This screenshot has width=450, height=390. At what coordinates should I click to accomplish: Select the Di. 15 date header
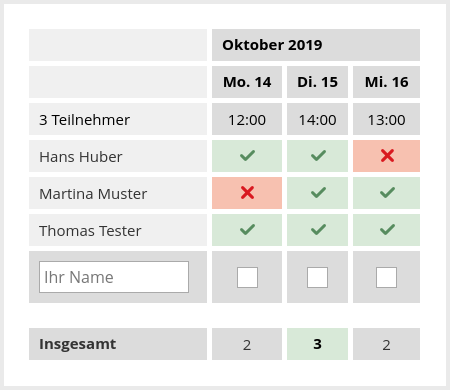click(x=317, y=82)
